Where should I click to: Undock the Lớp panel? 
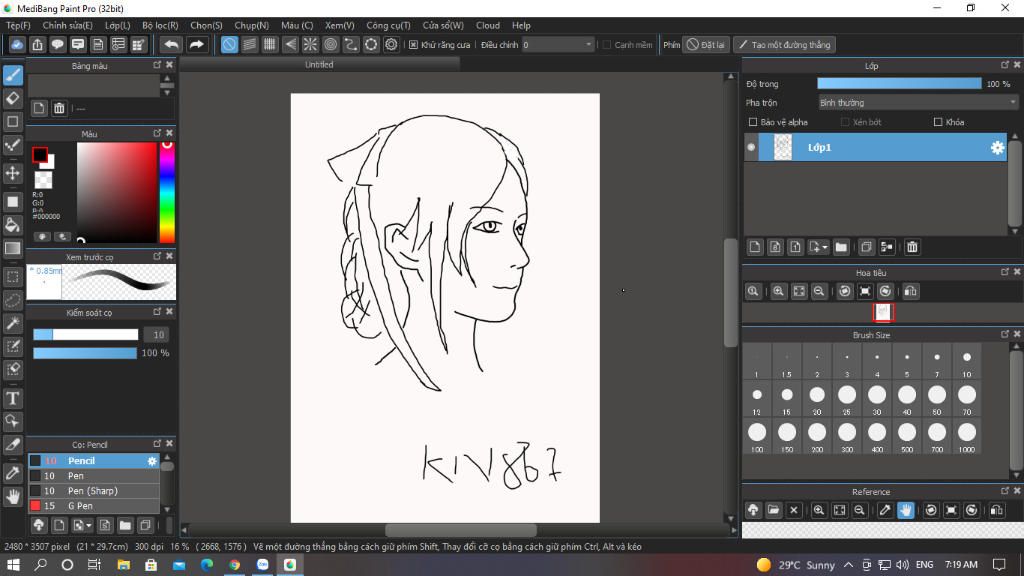[x=1004, y=65]
